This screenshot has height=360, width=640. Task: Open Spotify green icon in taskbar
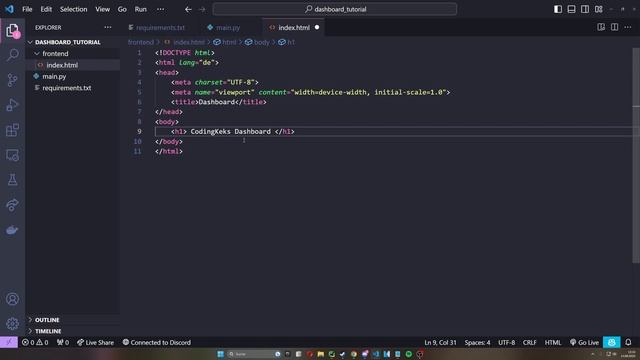409,354
